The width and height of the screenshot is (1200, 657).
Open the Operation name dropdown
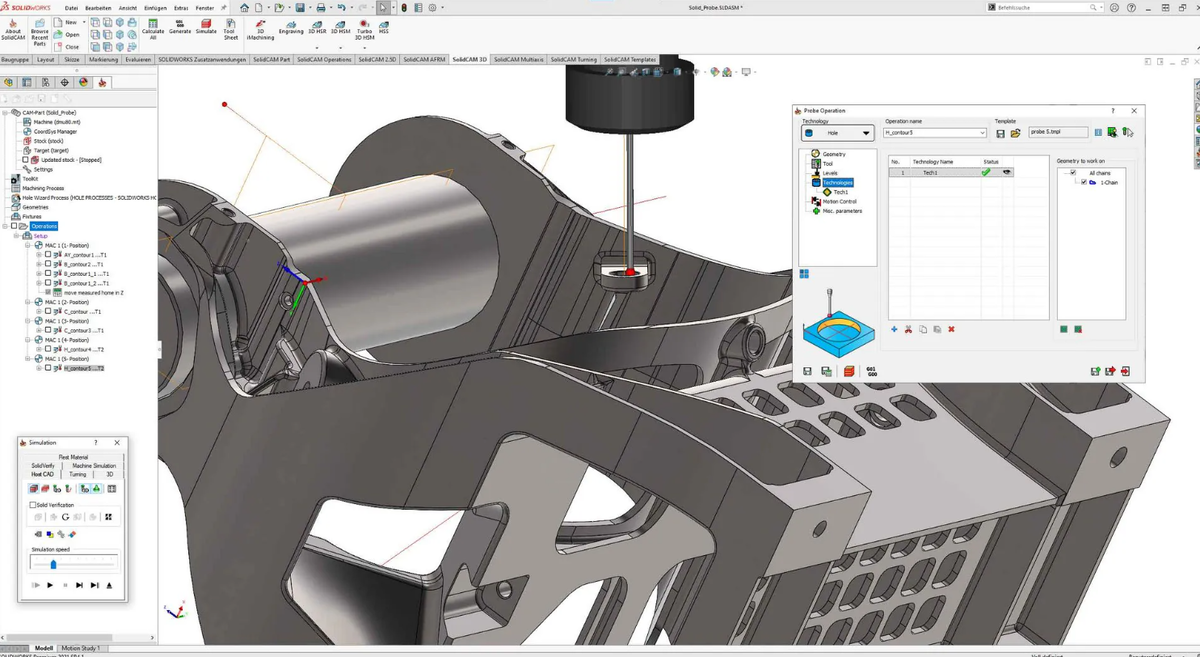click(982, 133)
